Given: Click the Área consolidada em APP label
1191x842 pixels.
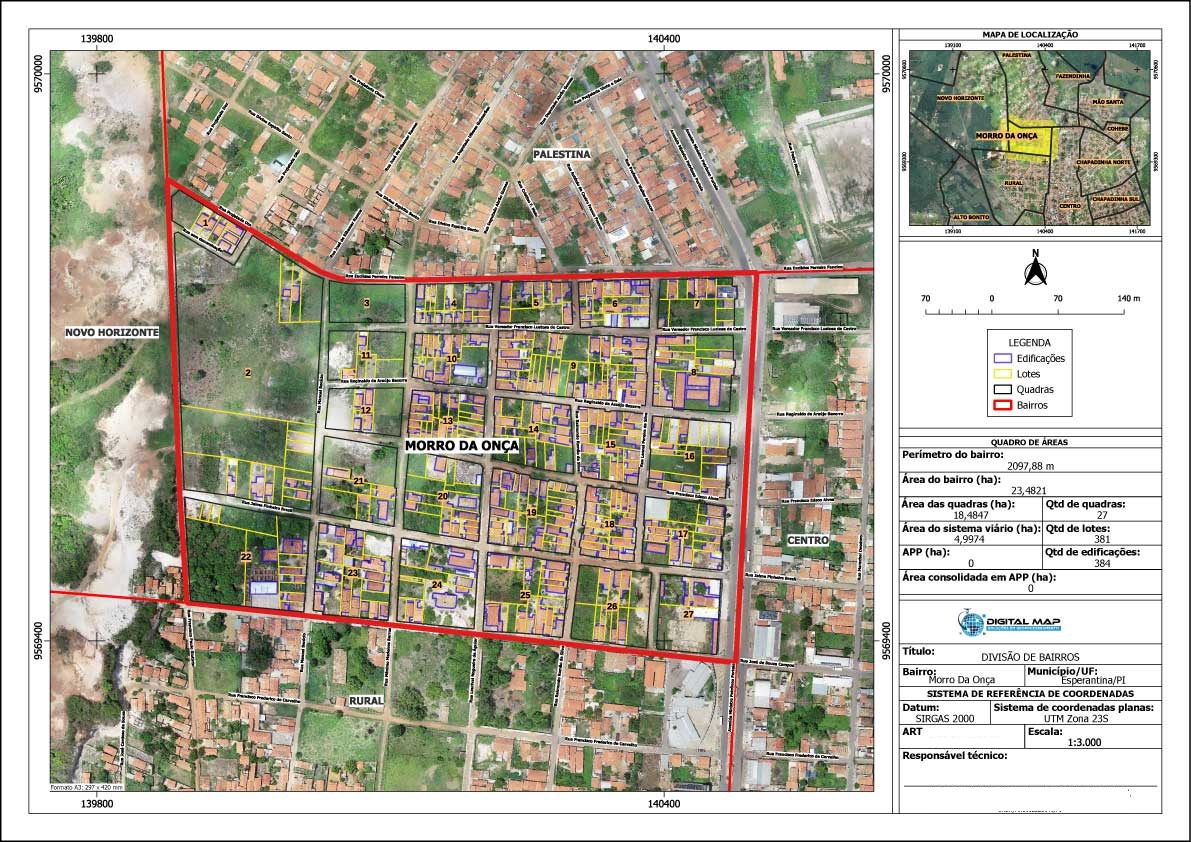Looking at the screenshot, I should tap(978, 577).
